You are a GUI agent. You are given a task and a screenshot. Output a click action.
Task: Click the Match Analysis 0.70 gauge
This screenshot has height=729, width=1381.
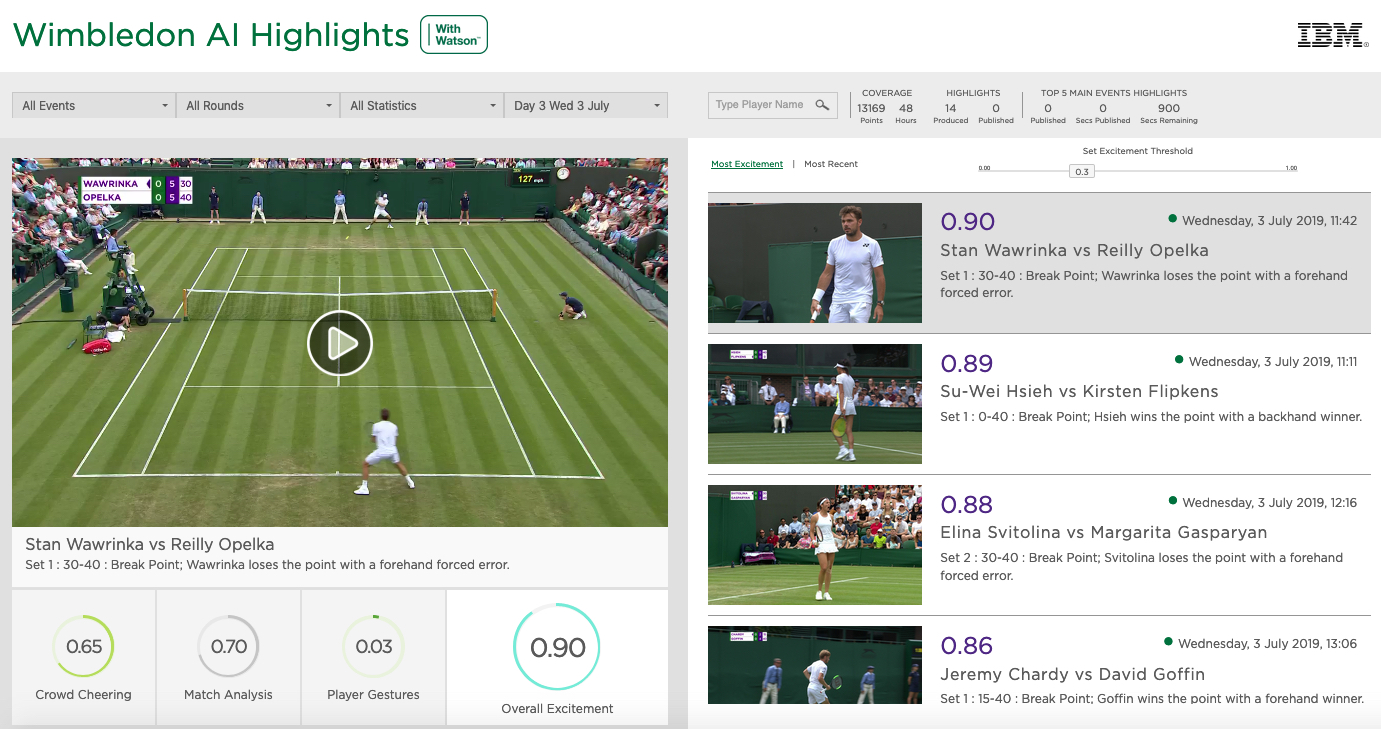[229, 647]
